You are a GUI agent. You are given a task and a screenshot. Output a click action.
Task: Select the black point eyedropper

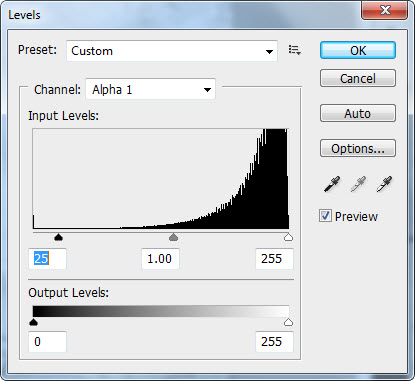coord(332,184)
